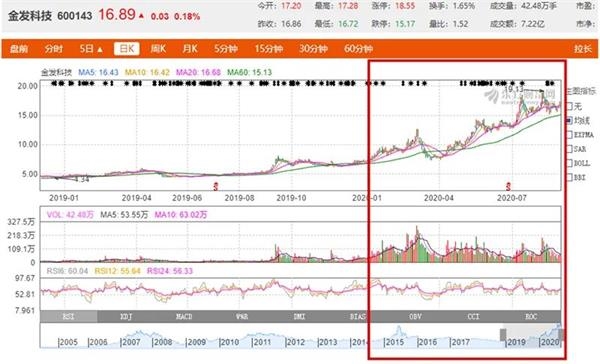Click the highlighted 2019 range window in overview
Viewport: 600px width, 364px height.
[x=532, y=336]
